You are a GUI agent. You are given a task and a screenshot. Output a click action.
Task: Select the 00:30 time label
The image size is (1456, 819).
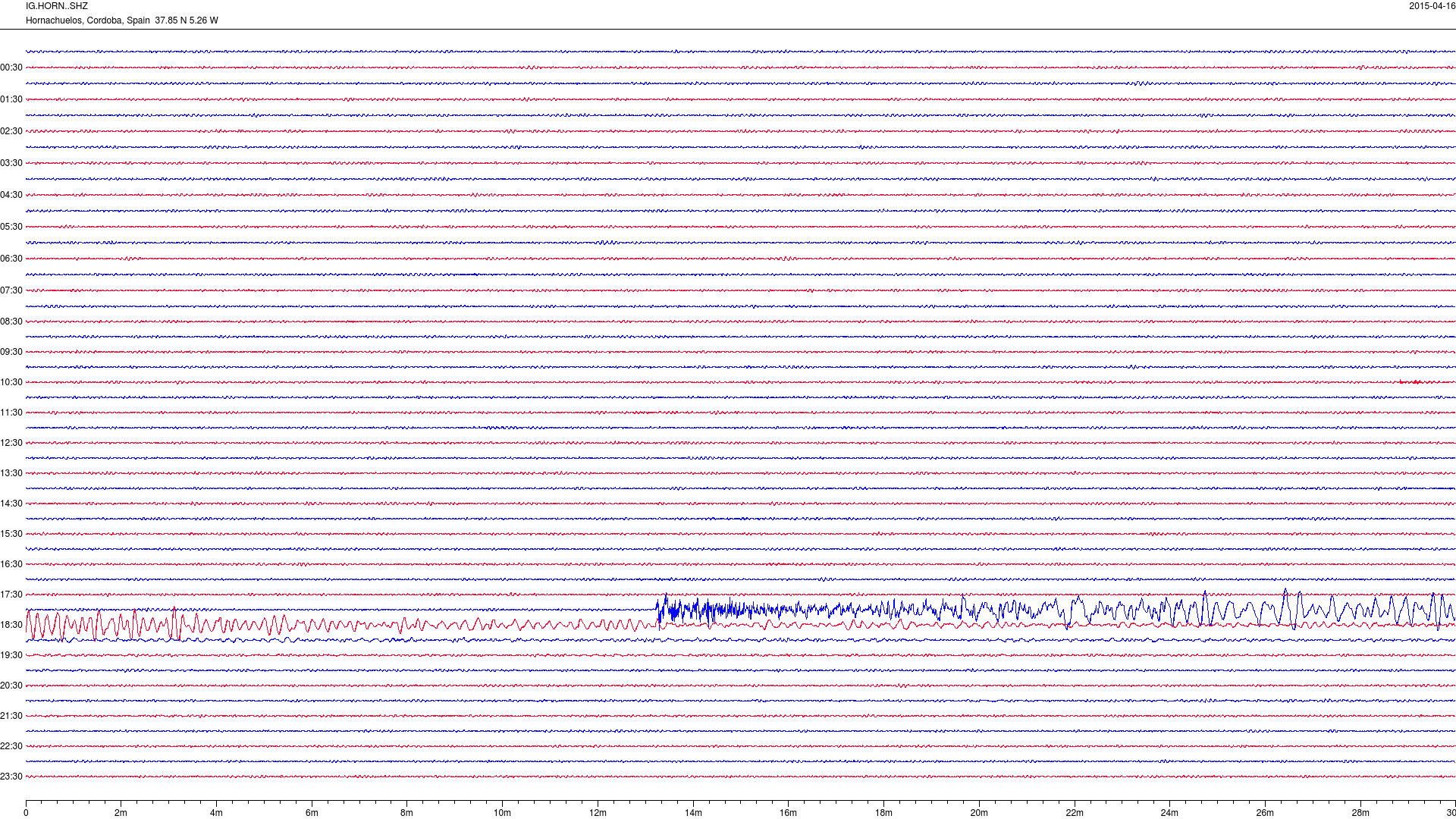(x=11, y=67)
